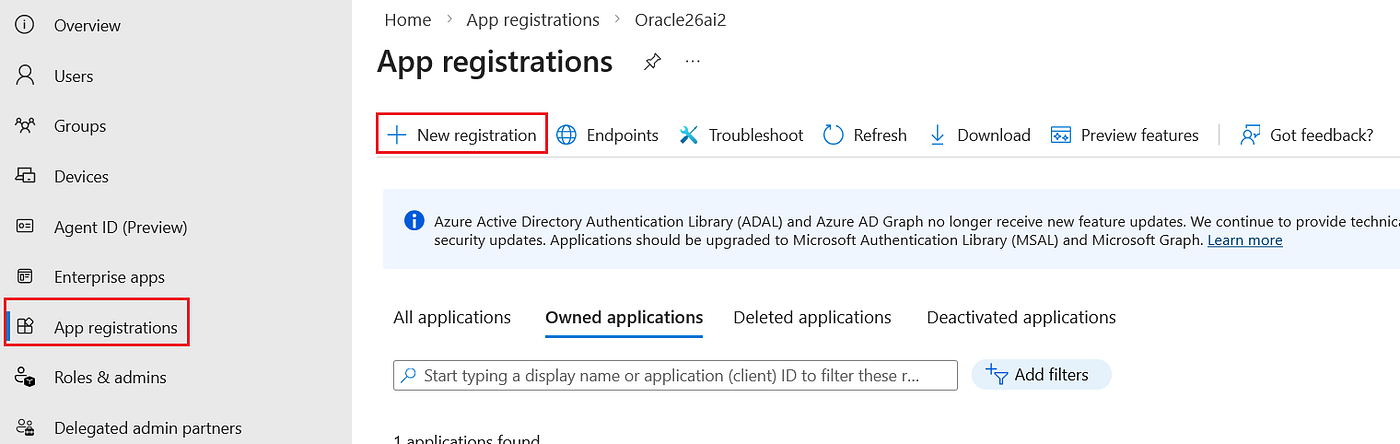Switch to the Deactivated applications tab
Screen dimensions: 1400x444
coord(1021,317)
